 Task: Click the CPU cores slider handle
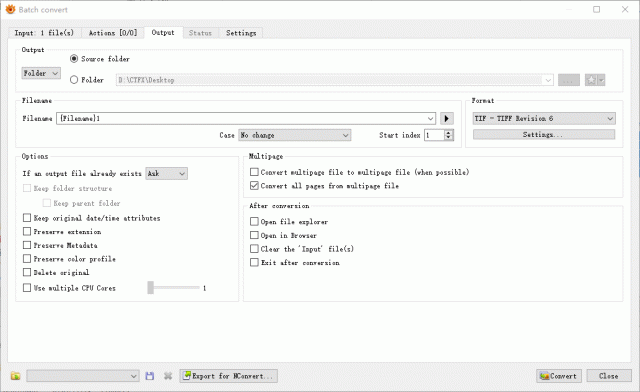151,287
